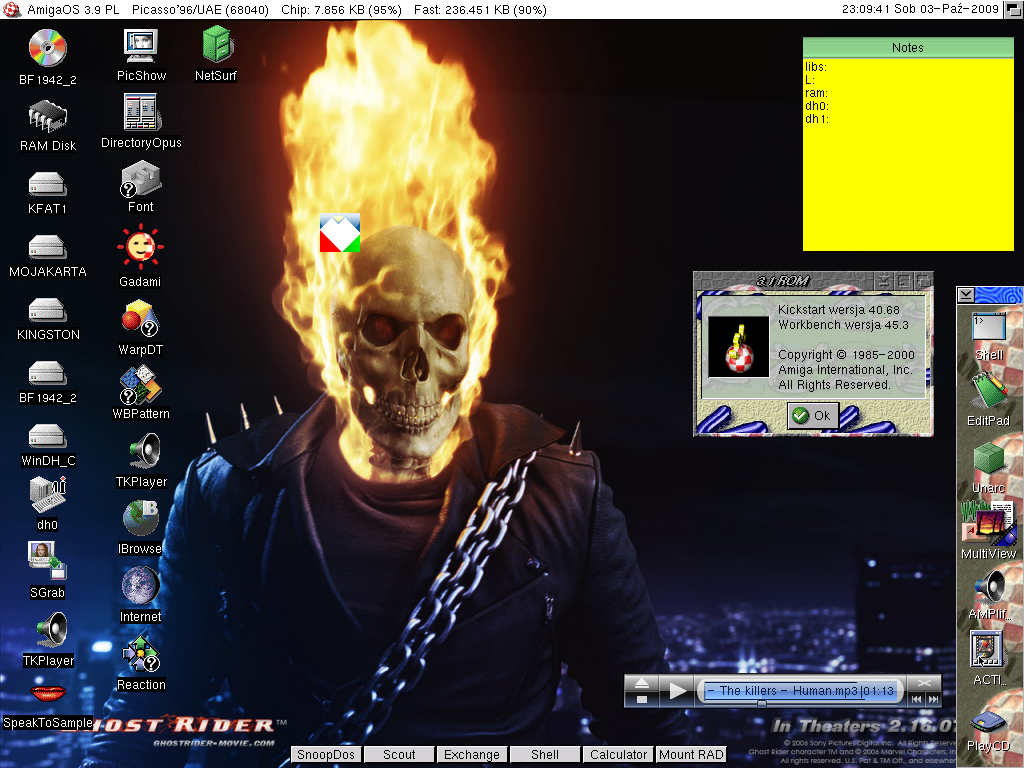Image resolution: width=1024 pixels, height=768 pixels.
Task: Click the Mount RAD button in the bottom bar
Action: (x=691, y=754)
